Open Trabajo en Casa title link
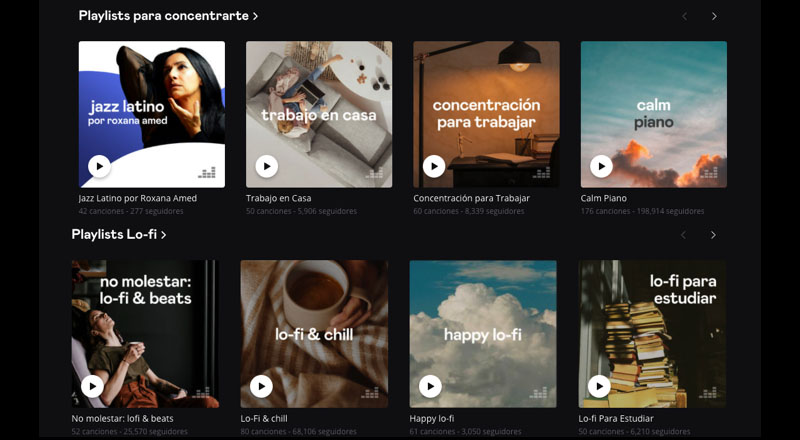Image resolution: width=800 pixels, height=440 pixels. (x=278, y=198)
